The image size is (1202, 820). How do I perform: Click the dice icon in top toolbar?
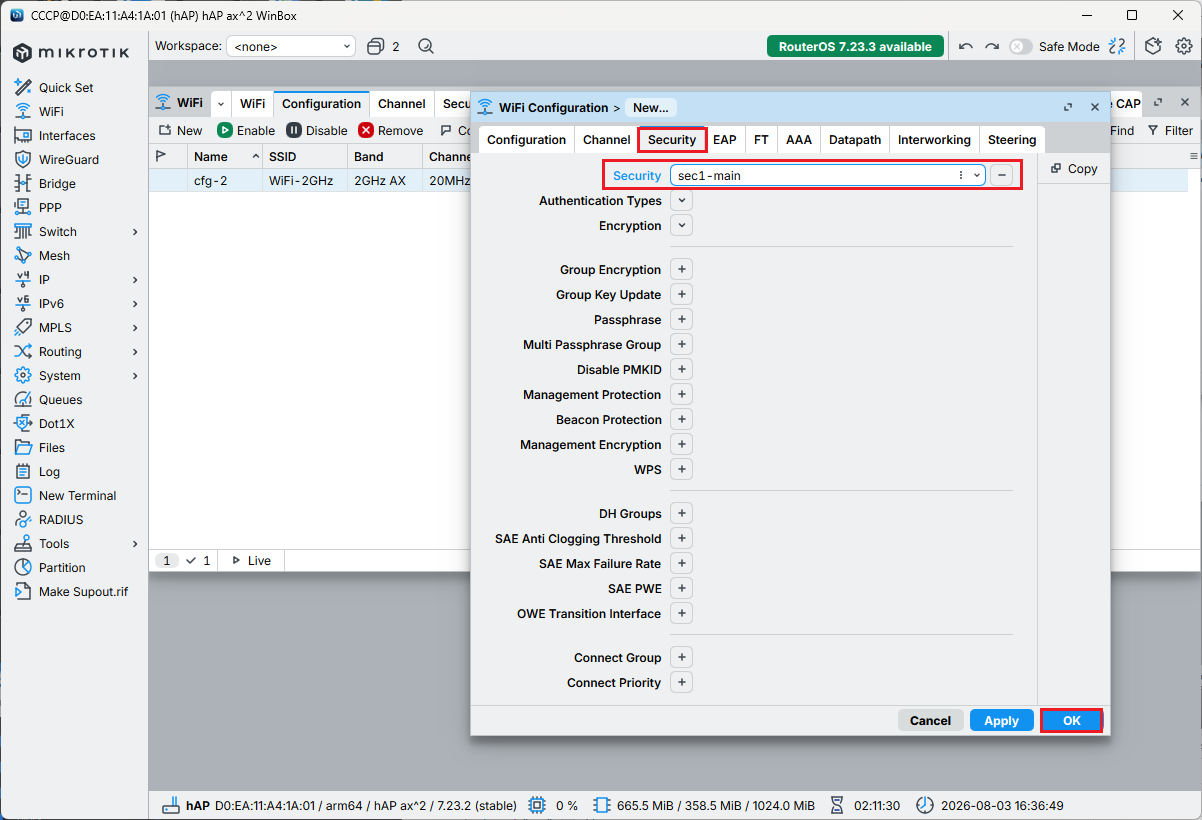pos(1154,46)
